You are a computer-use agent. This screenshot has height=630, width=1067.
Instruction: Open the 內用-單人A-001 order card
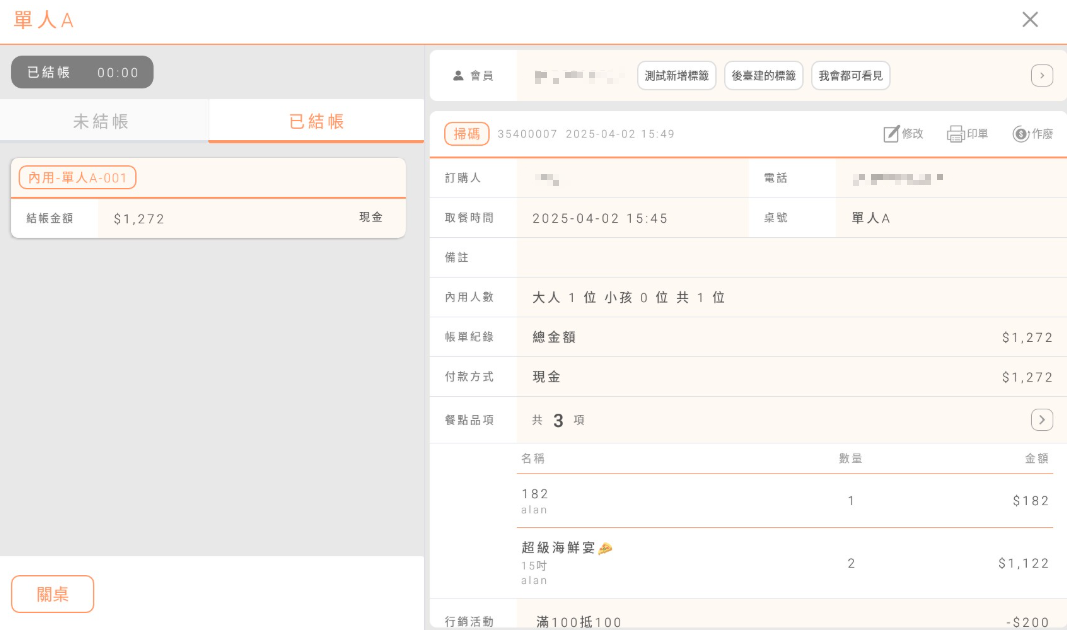point(208,198)
